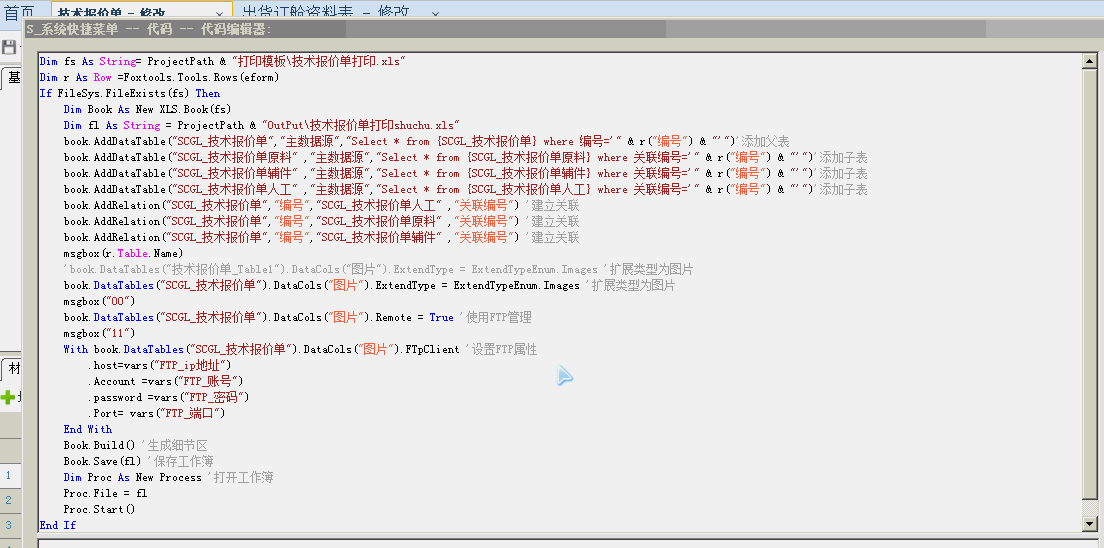Click the line 'Dim fl As String = ProjectPath'
The image size is (1104, 548).
point(261,125)
